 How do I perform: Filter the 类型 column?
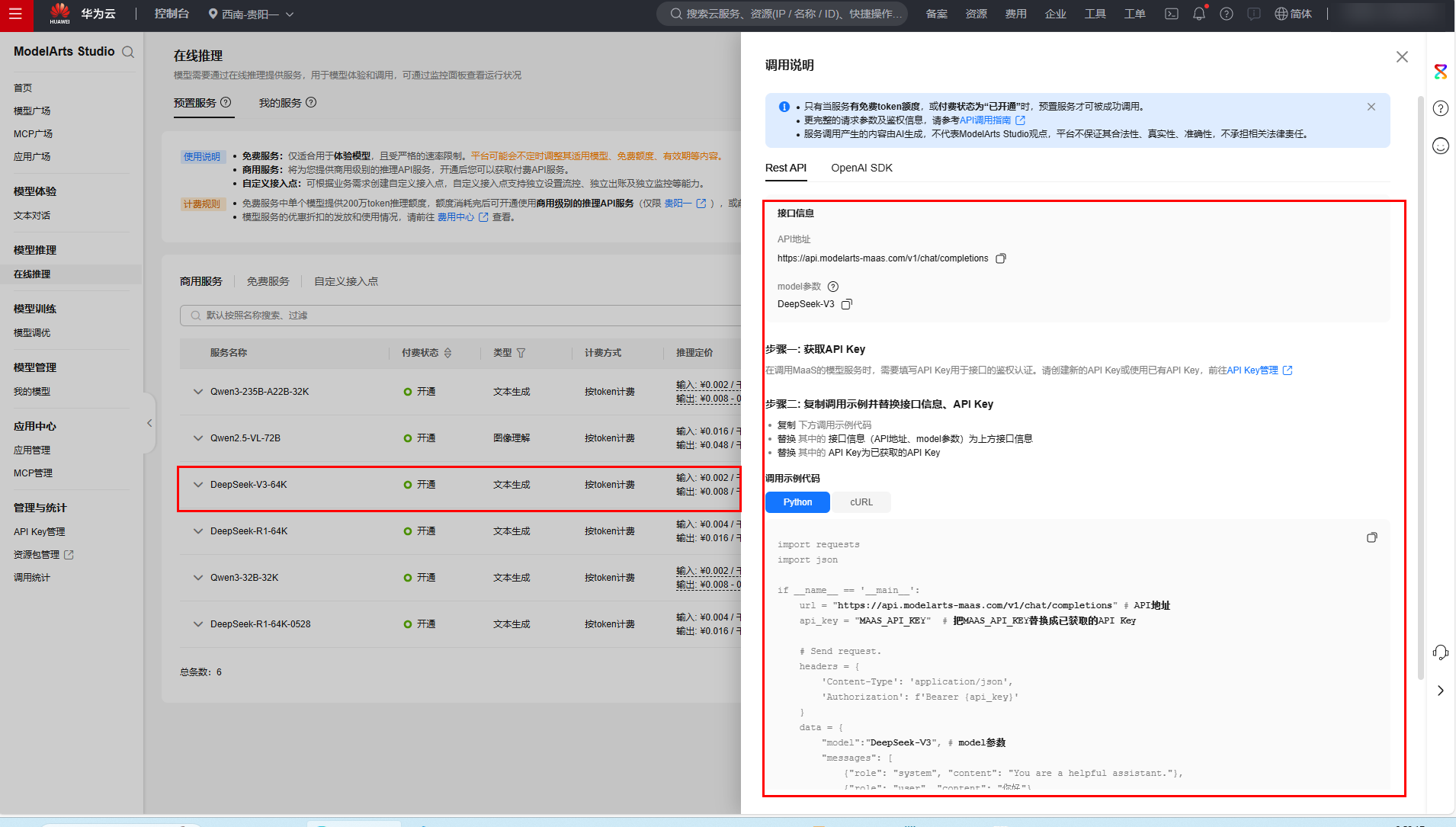pos(521,353)
